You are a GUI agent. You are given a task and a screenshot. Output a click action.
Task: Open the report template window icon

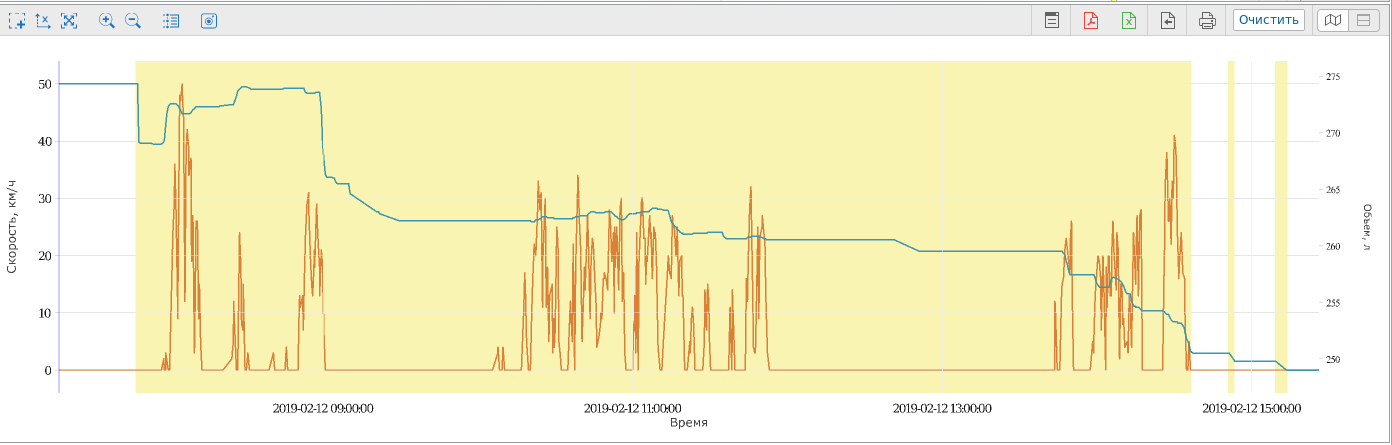(1052, 20)
